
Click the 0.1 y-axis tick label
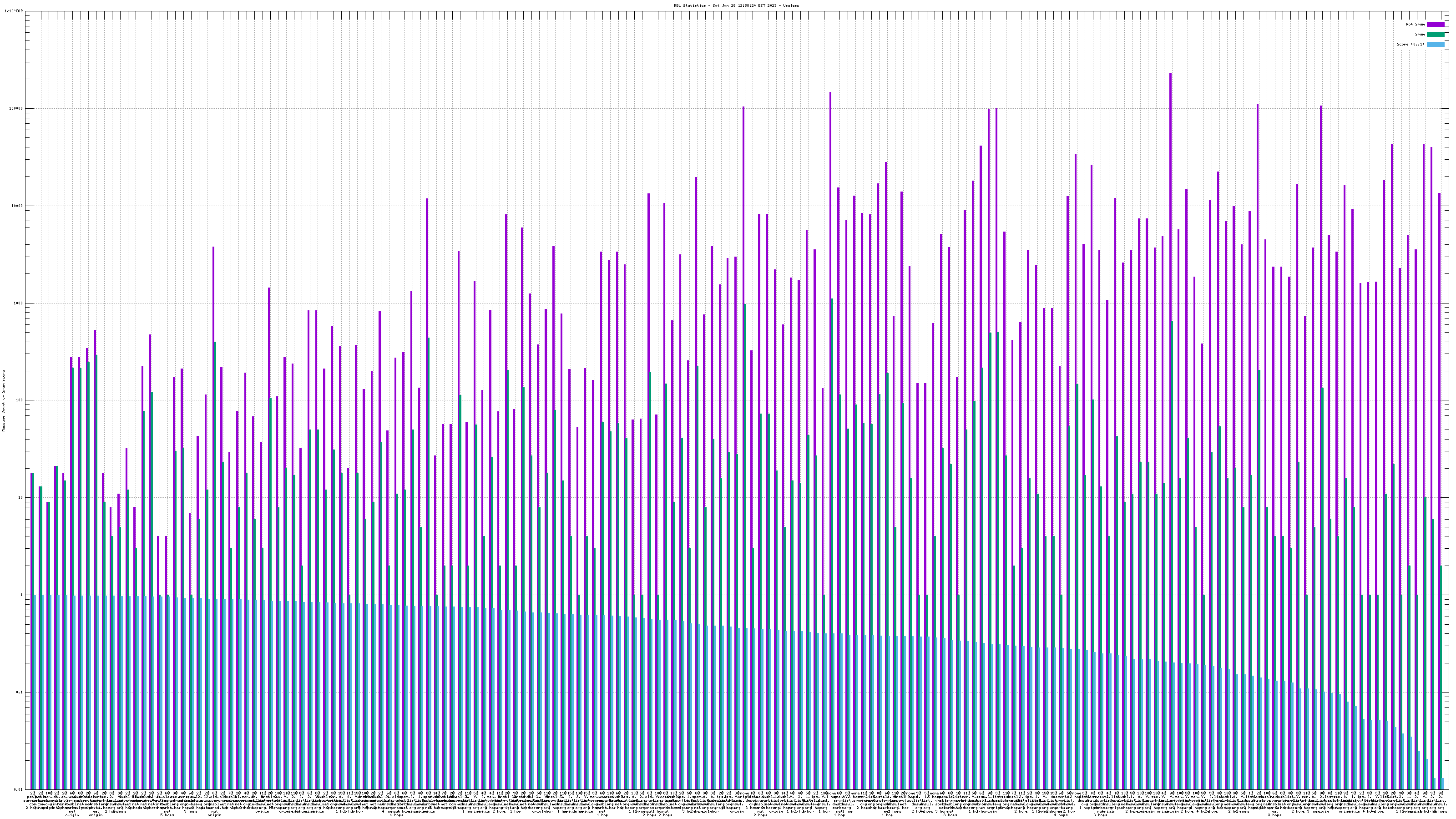coord(19,693)
